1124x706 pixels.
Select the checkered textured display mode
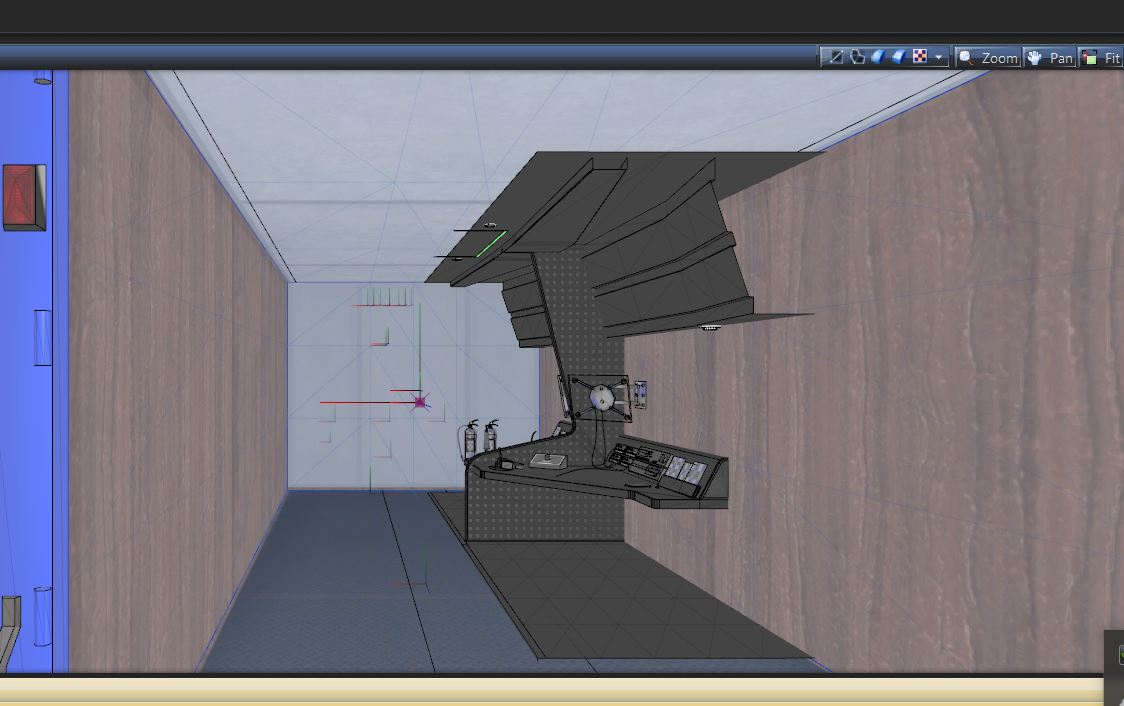coord(920,57)
